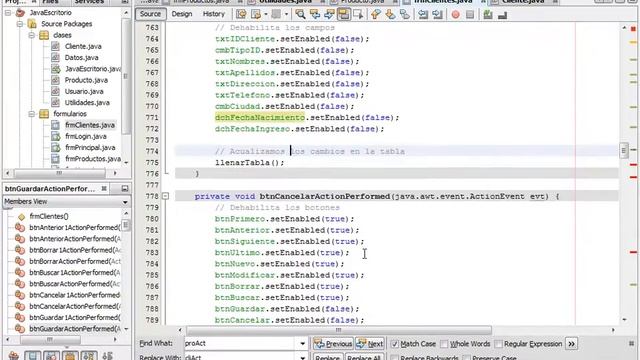Click Find Previous Occurrence toolbar icon
The width and height of the screenshot is (640, 360).
click(x=315, y=15)
